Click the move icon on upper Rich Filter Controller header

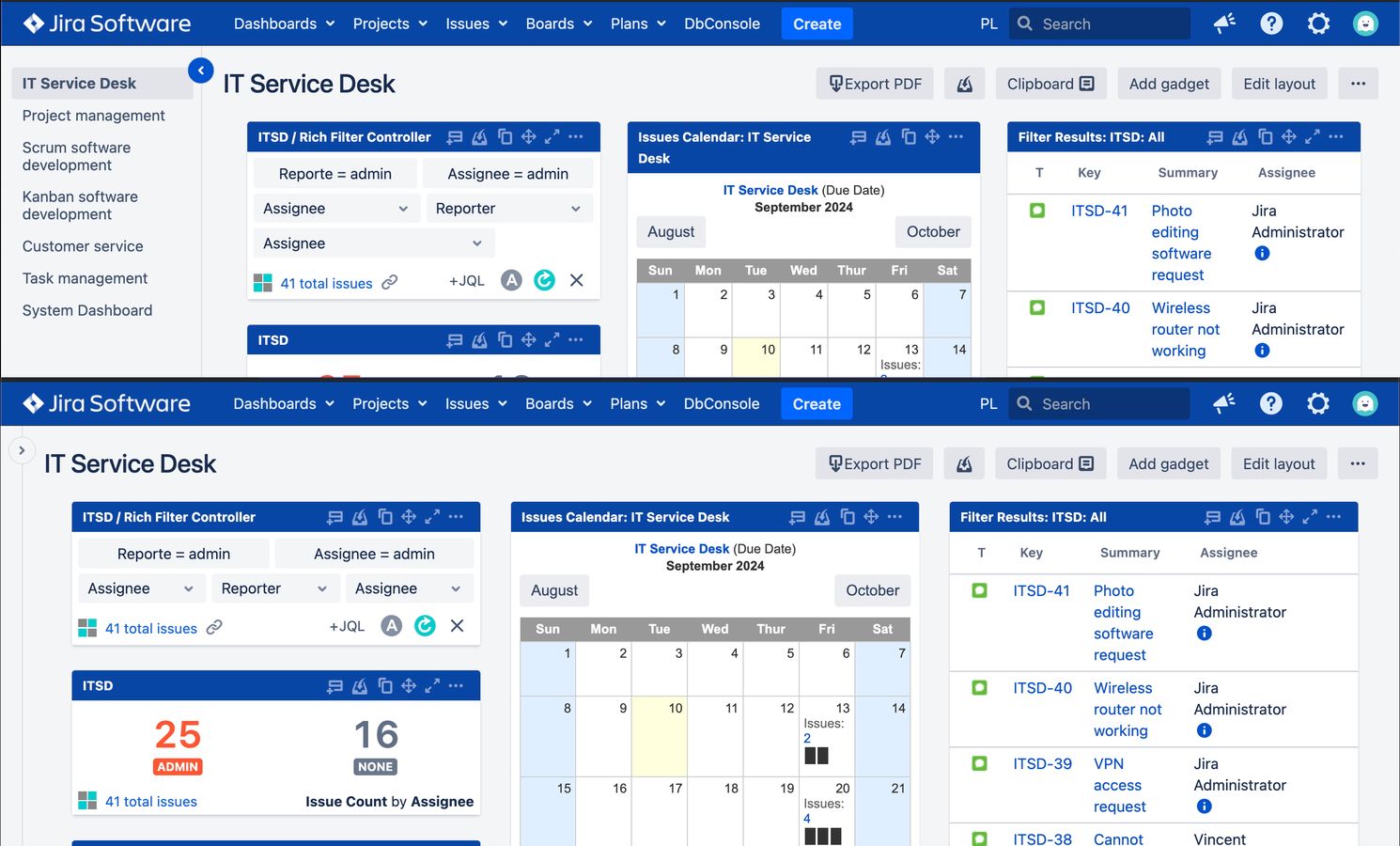pyautogui.click(x=528, y=137)
